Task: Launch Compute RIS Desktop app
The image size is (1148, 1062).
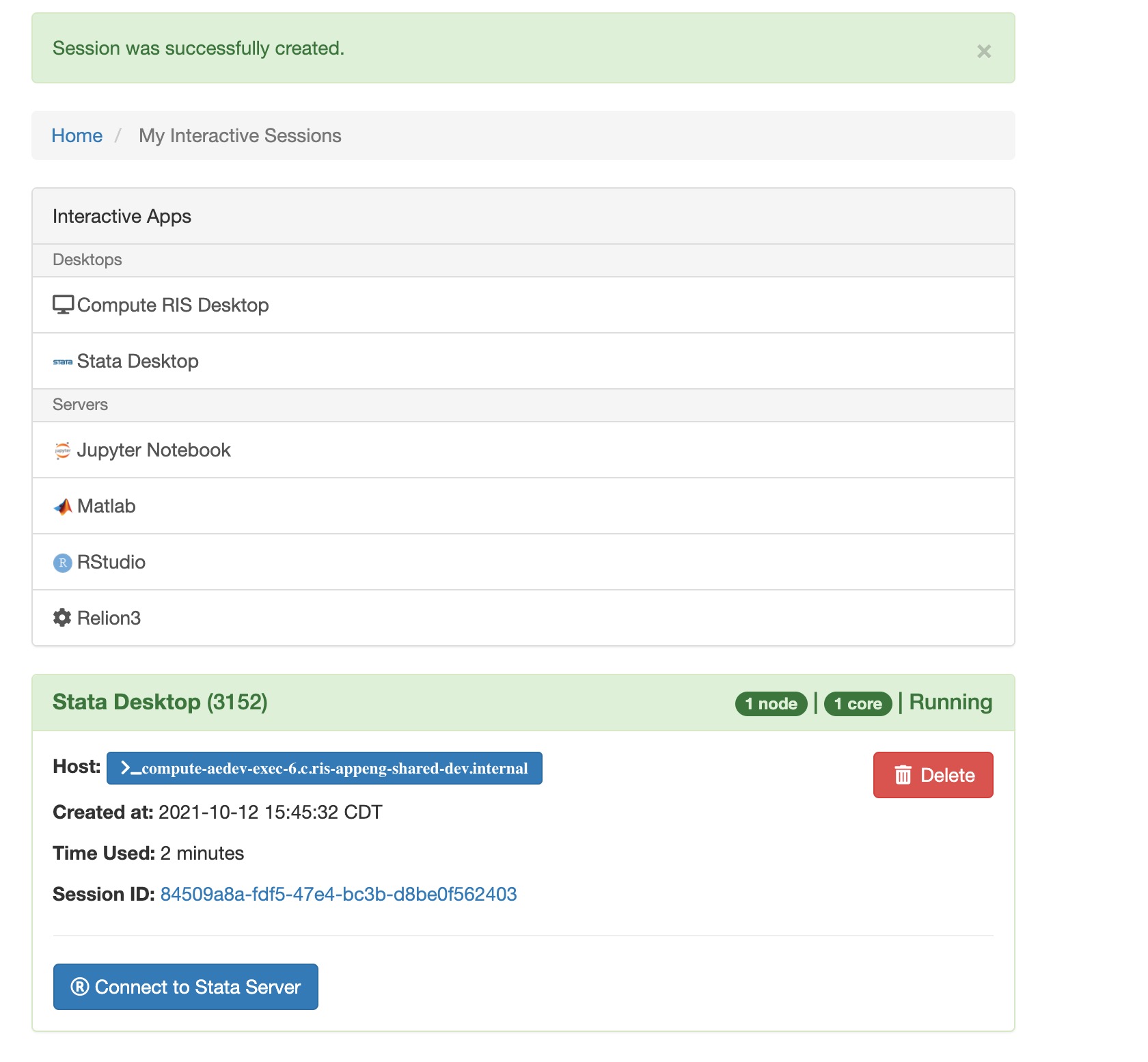Action: coord(523,305)
